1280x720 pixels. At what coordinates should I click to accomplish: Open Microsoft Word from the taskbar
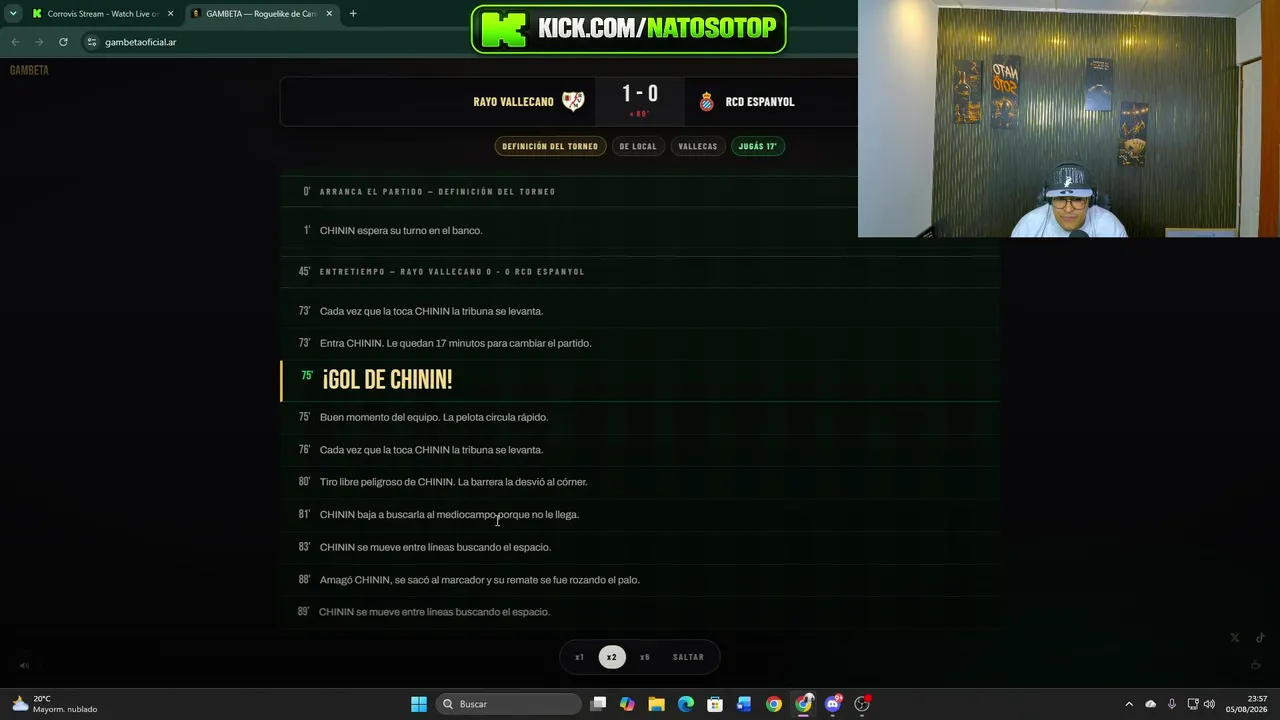coord(744,704)
